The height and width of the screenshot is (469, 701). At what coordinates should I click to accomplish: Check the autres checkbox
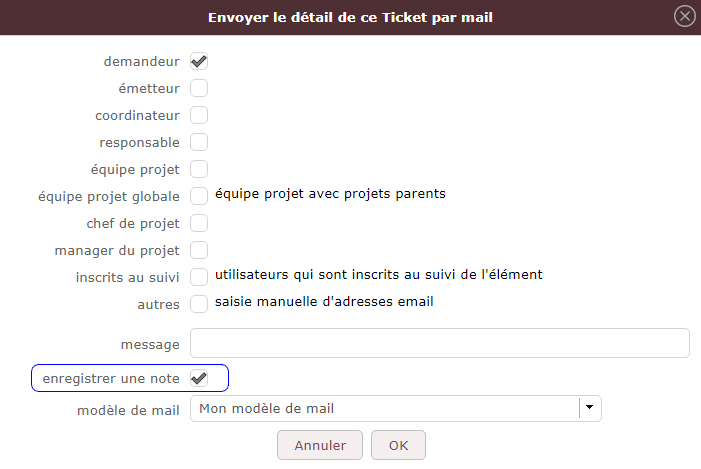point(199,302)
